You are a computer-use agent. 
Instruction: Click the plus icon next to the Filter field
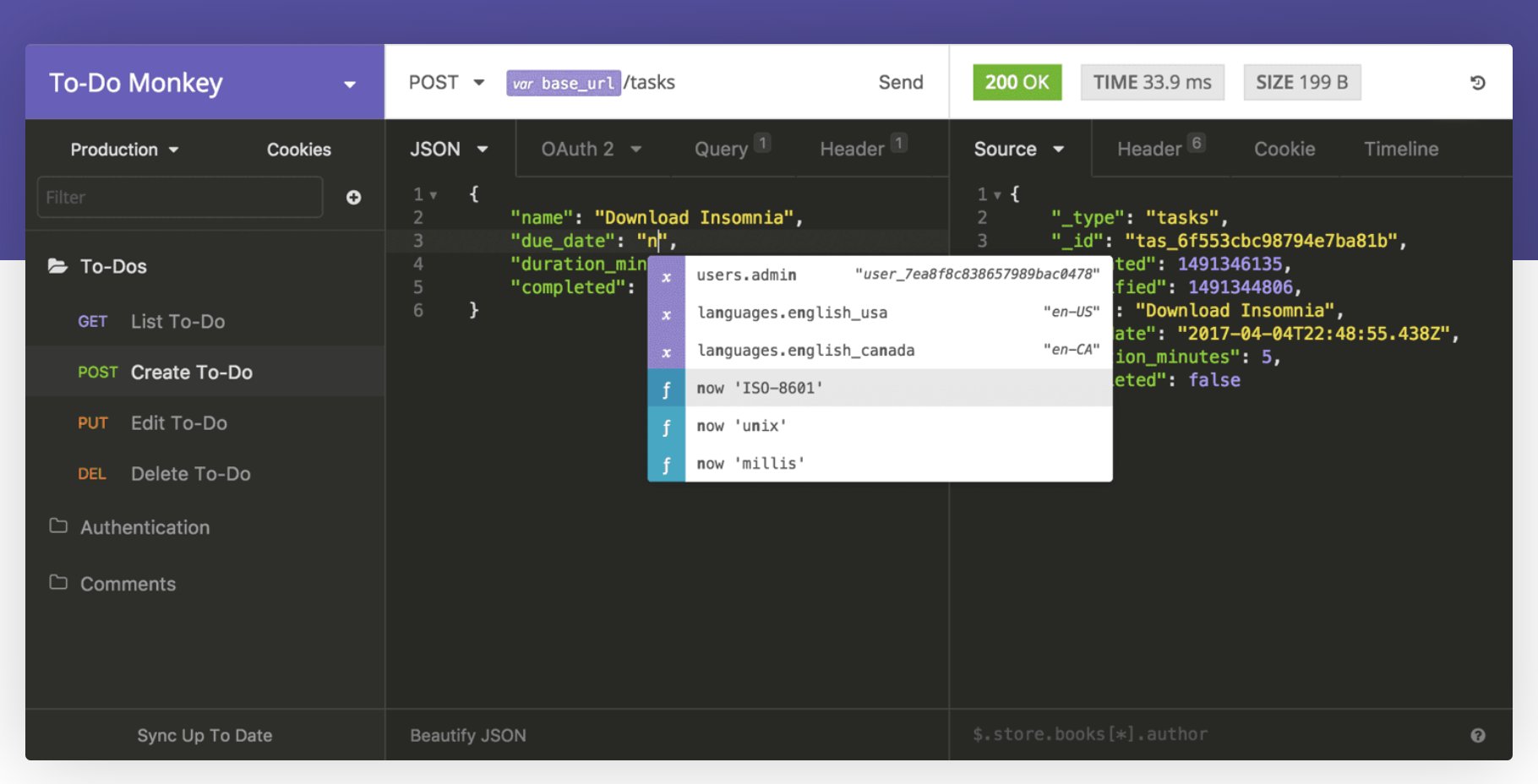point(353,197)
